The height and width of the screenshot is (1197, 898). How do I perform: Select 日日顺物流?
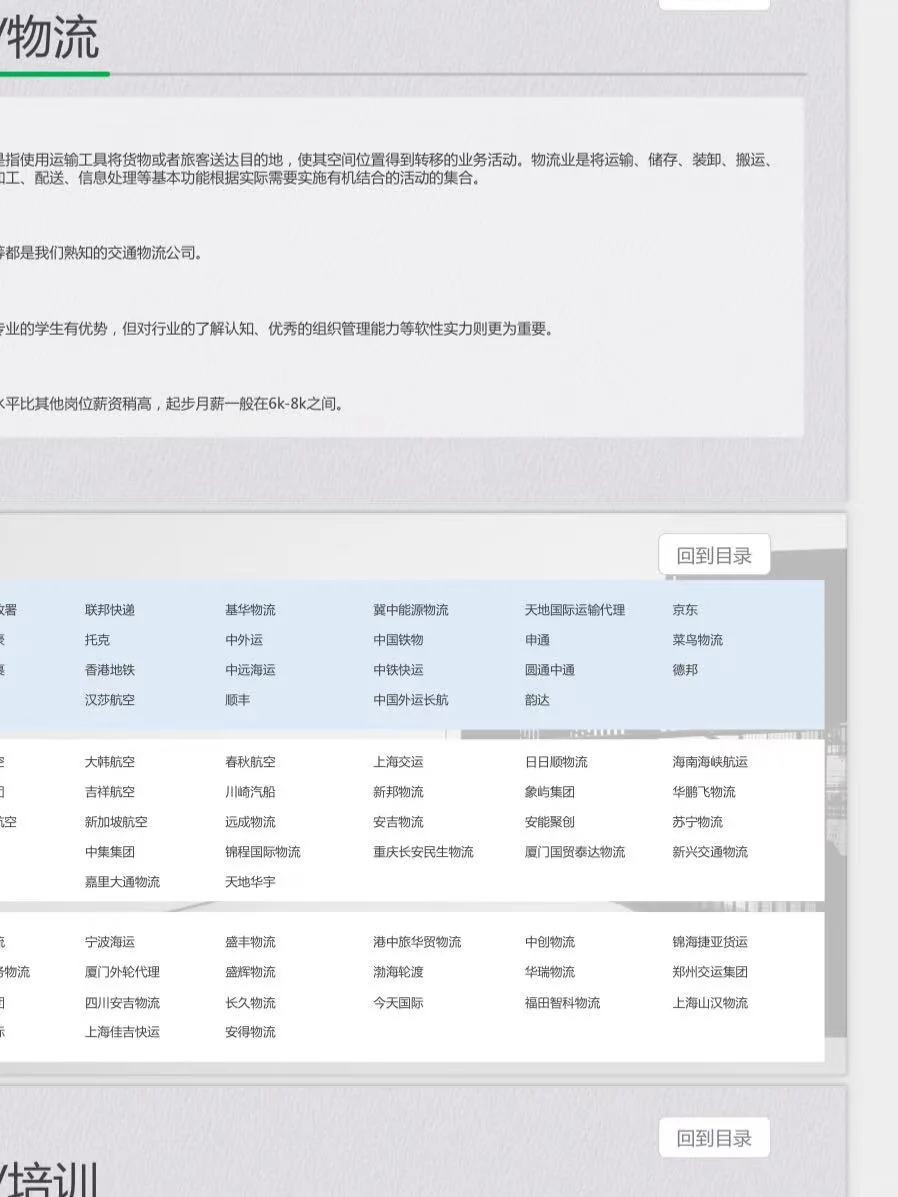pyautogui.click(x=556, y=761)
